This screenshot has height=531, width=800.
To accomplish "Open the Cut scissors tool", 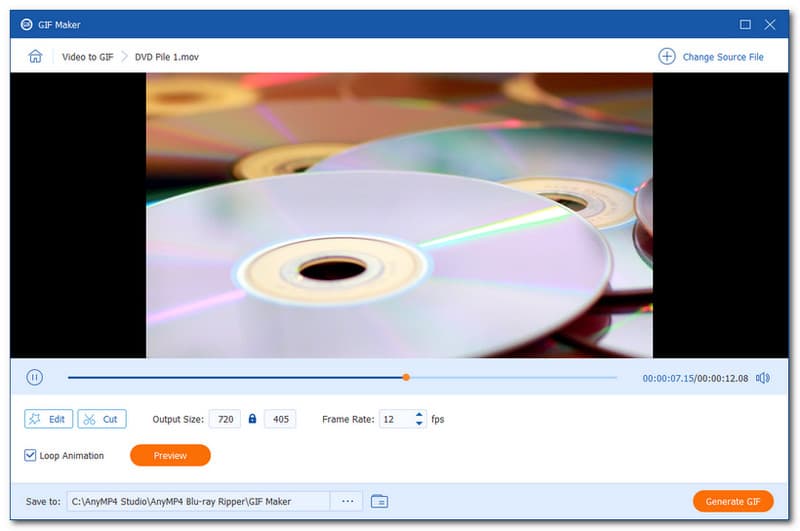I will tap(102, 419).
